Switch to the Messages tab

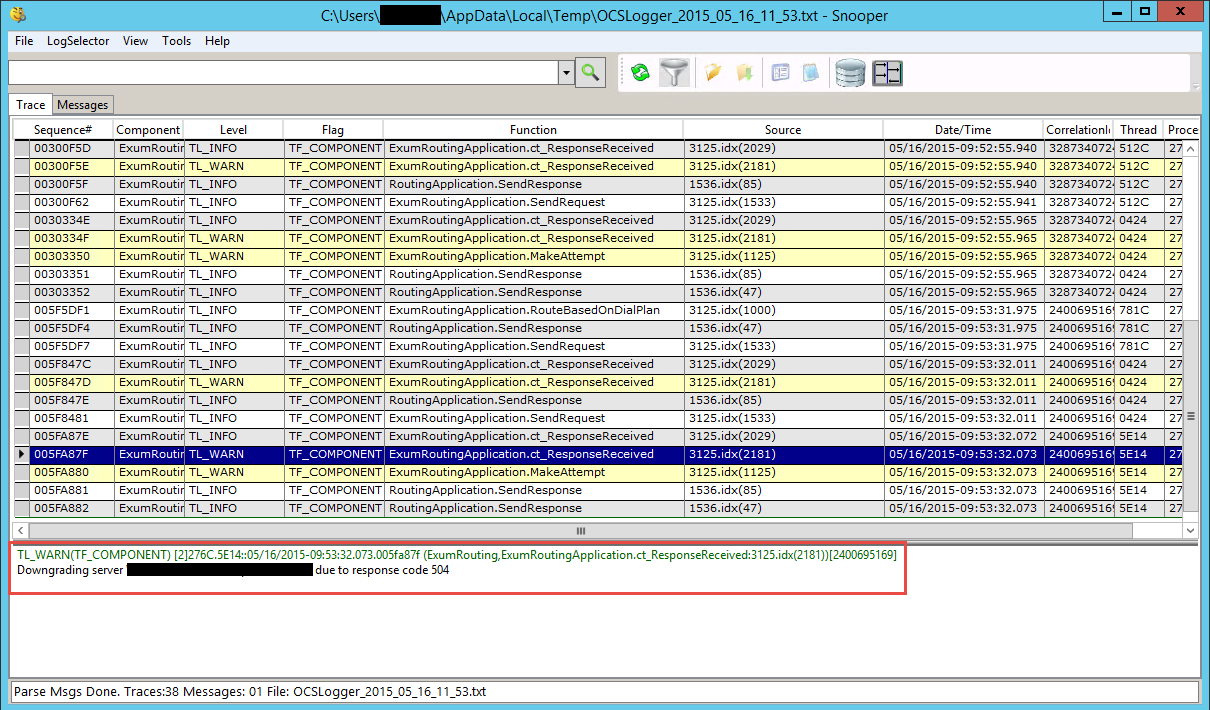pyautogui.click(x=82, y=105)
